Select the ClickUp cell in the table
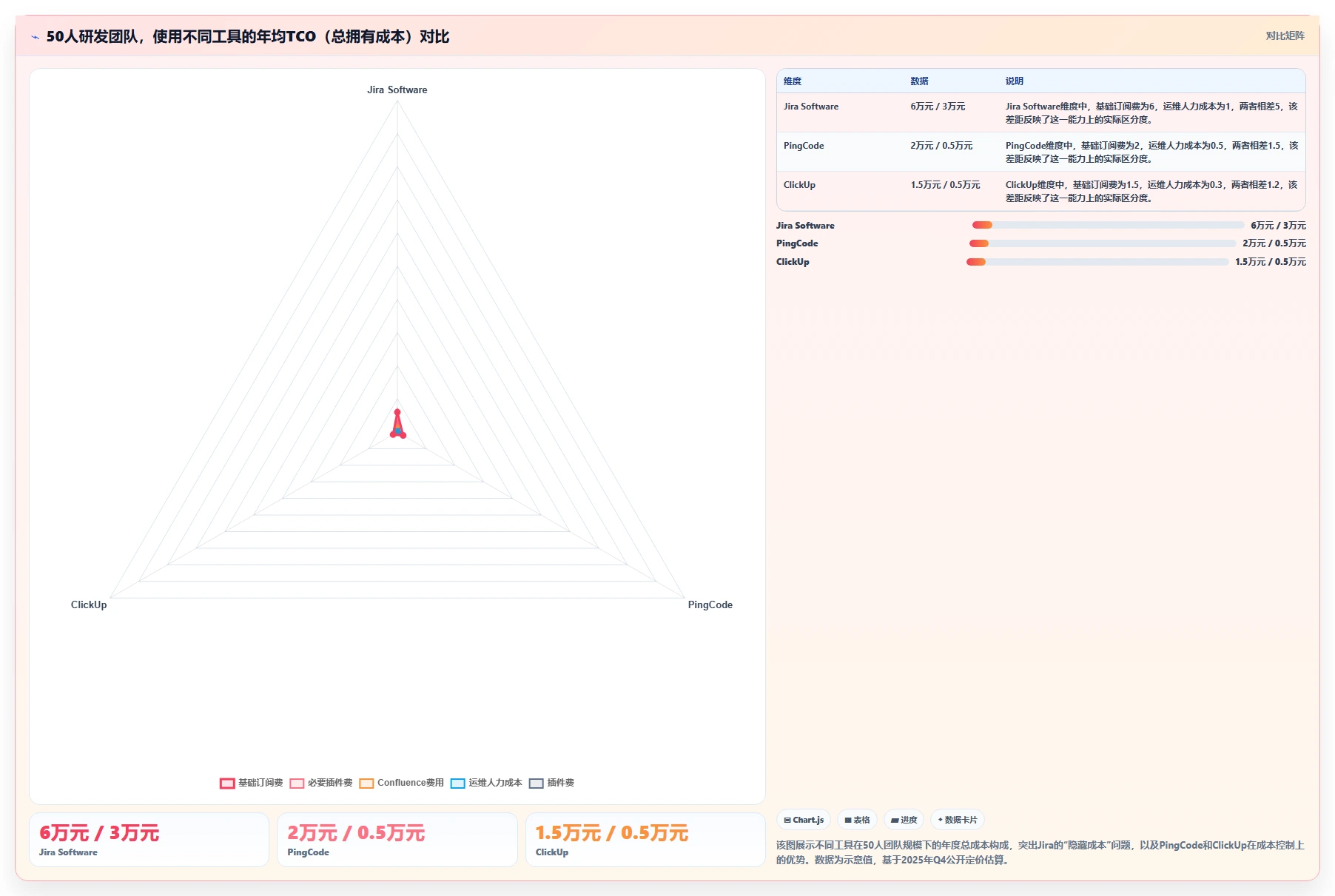This screenshot has width=1335, height=896. pos(840,191)
